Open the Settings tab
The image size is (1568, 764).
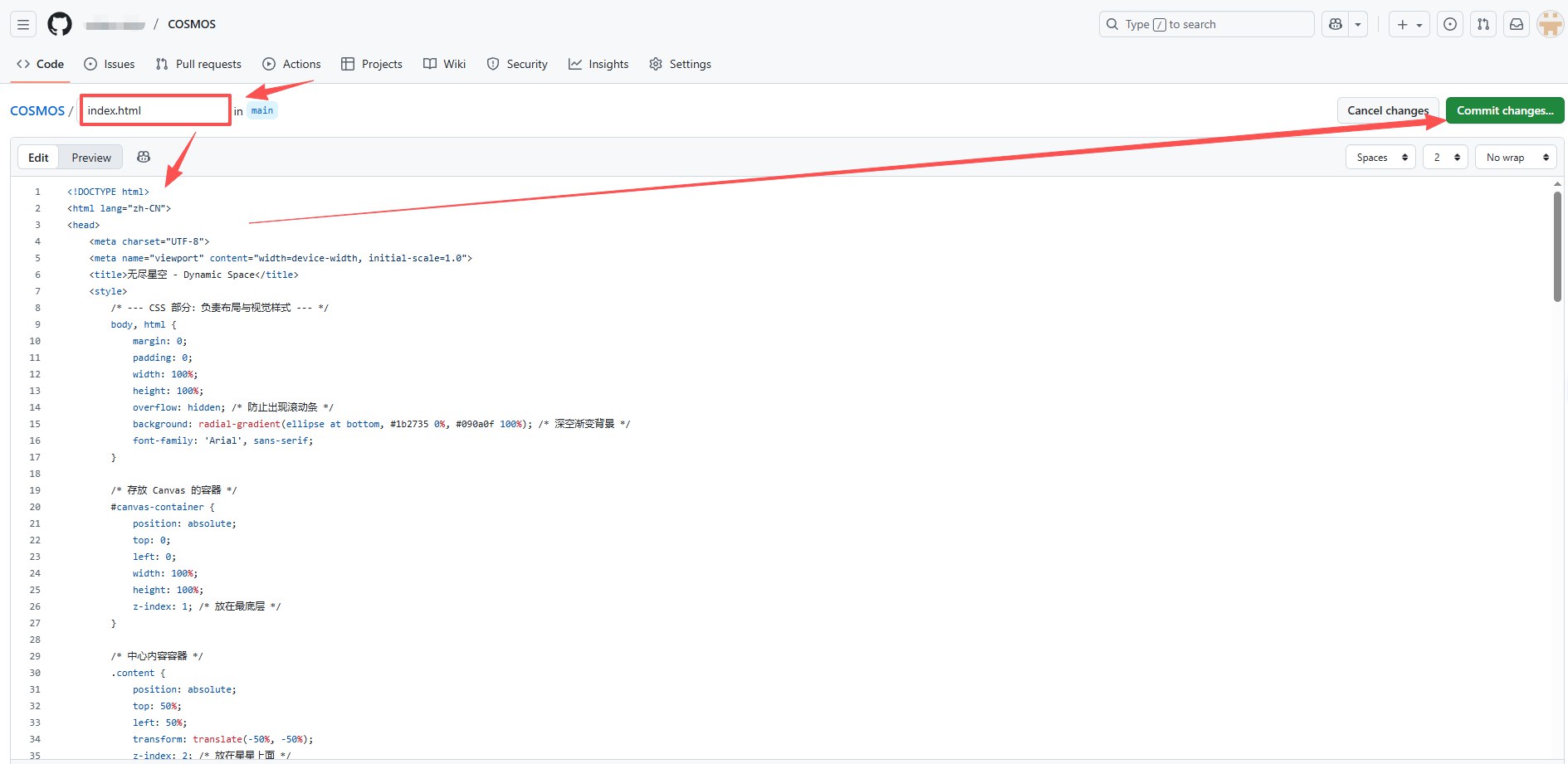[680, 64]
